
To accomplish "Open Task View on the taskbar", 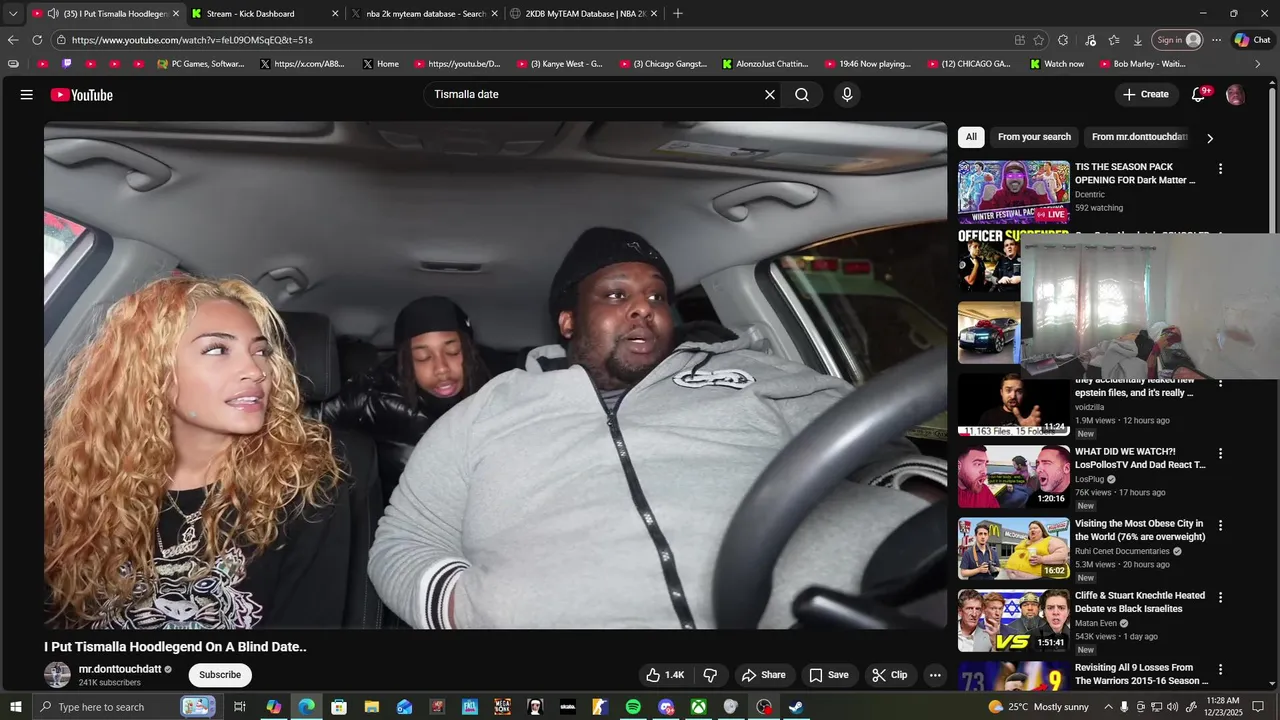I will tap(240, 707).
